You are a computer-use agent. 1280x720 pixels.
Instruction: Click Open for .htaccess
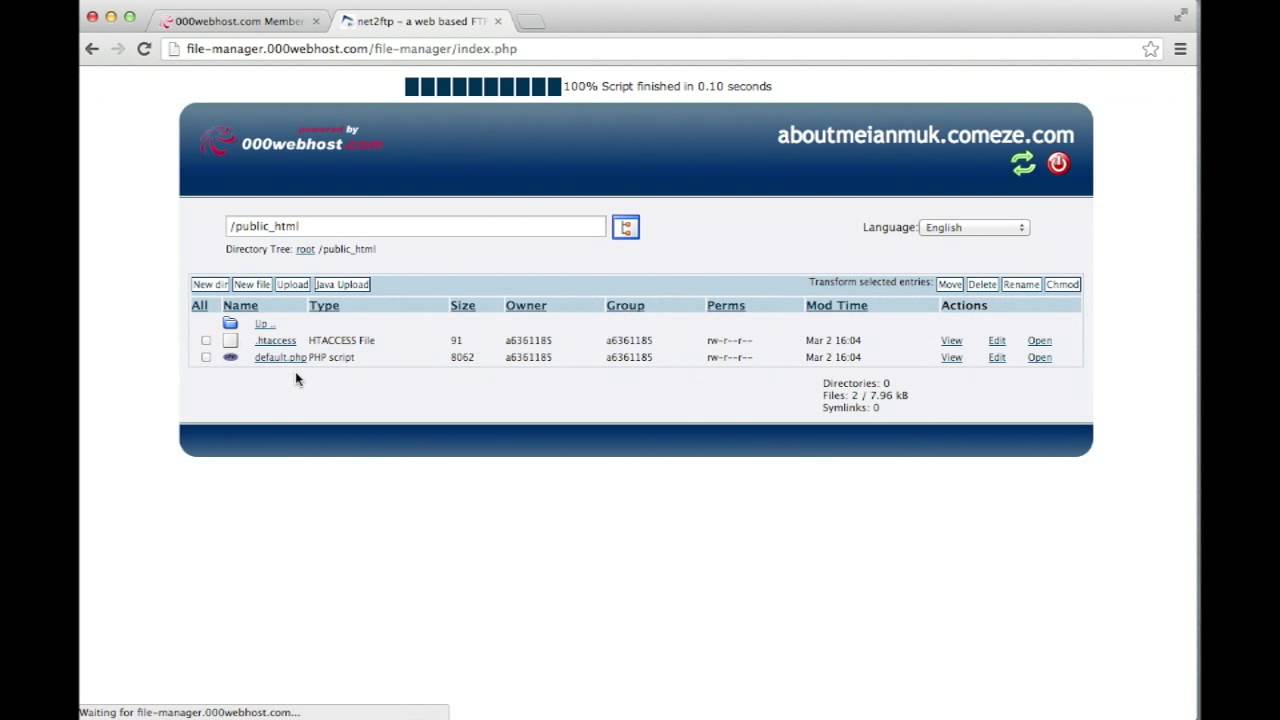pyautogui.click(x=1039, y=340)
